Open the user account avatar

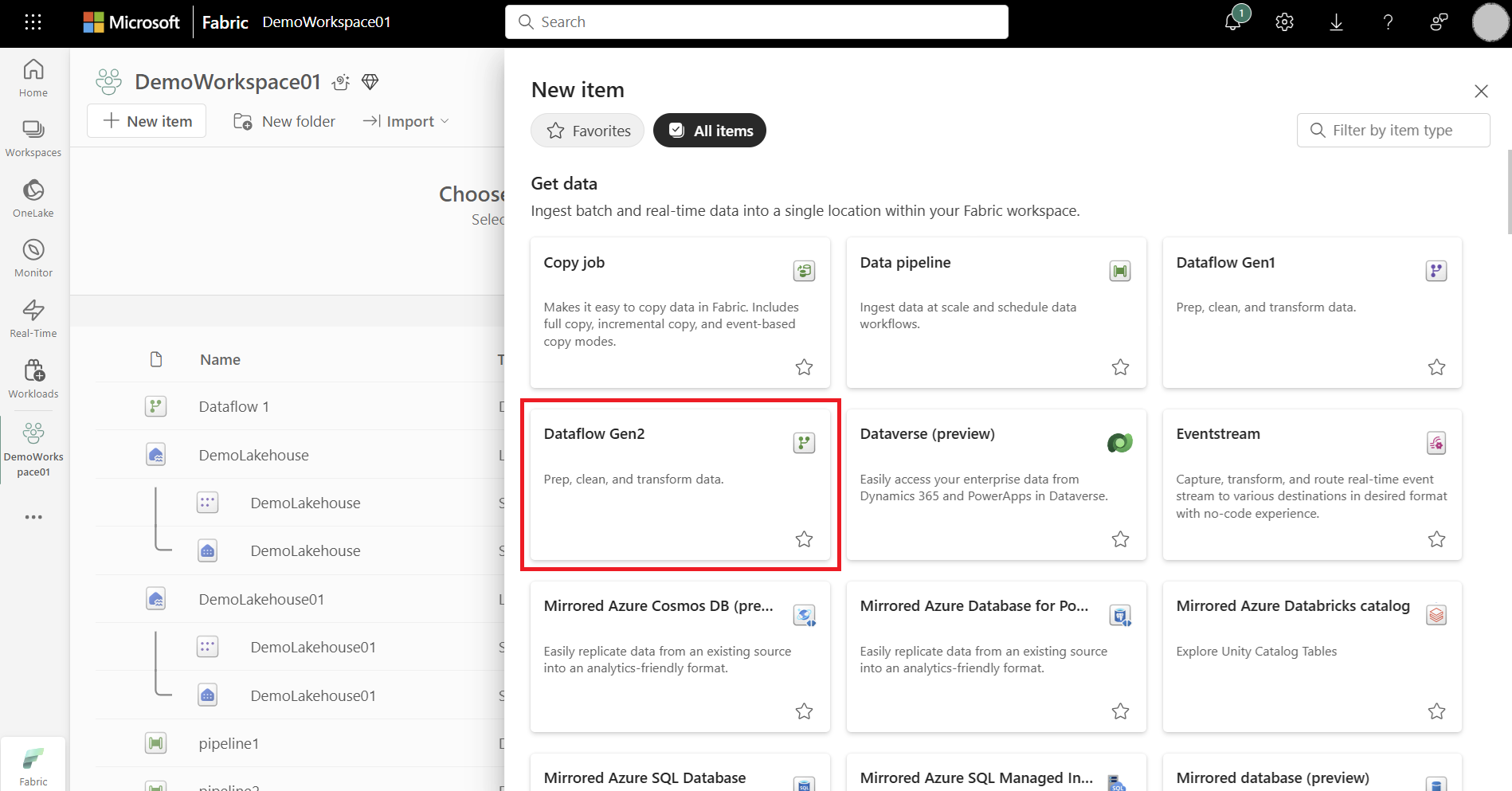1490,22
